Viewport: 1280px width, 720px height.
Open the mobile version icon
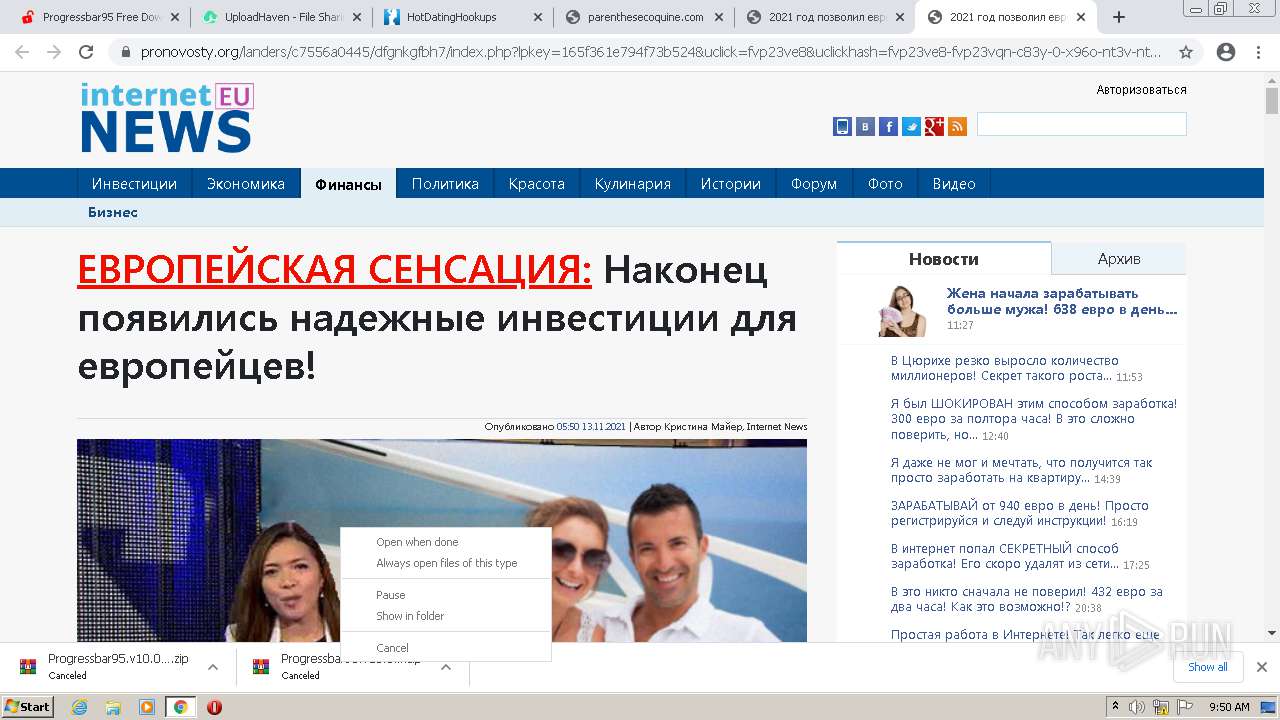[842, 126]
